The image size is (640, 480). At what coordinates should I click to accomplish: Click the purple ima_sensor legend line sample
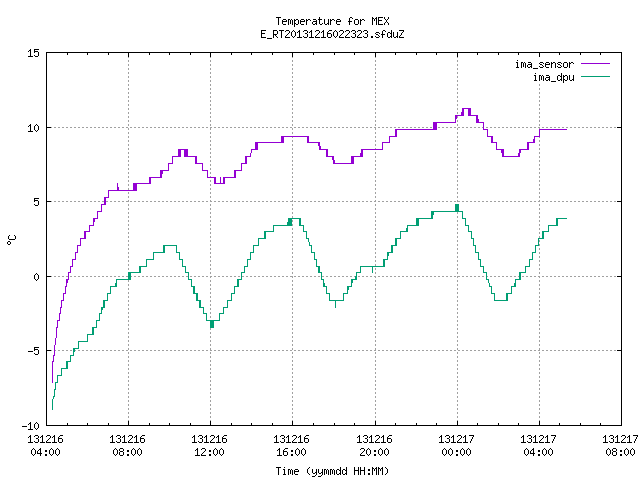[595, 64]
